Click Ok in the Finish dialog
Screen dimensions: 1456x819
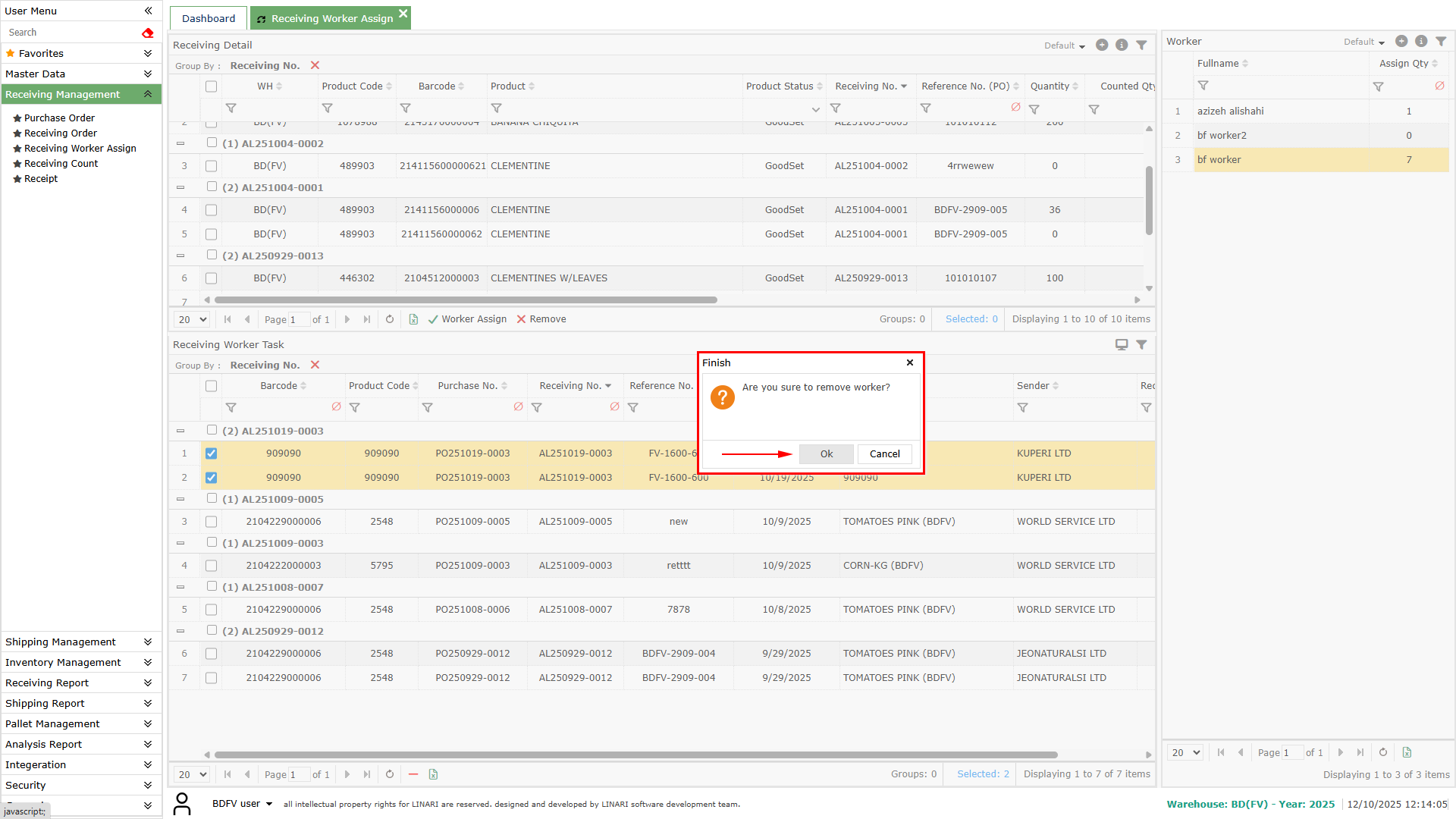click(826, 453)
